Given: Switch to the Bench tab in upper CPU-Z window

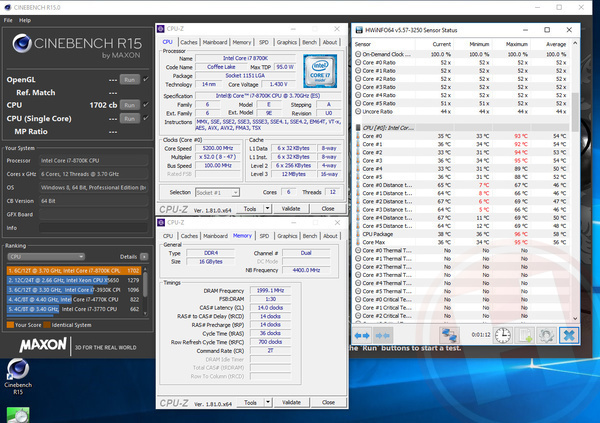Looking at the screenshot, I should pyautogui.click(x=309, y=42).
